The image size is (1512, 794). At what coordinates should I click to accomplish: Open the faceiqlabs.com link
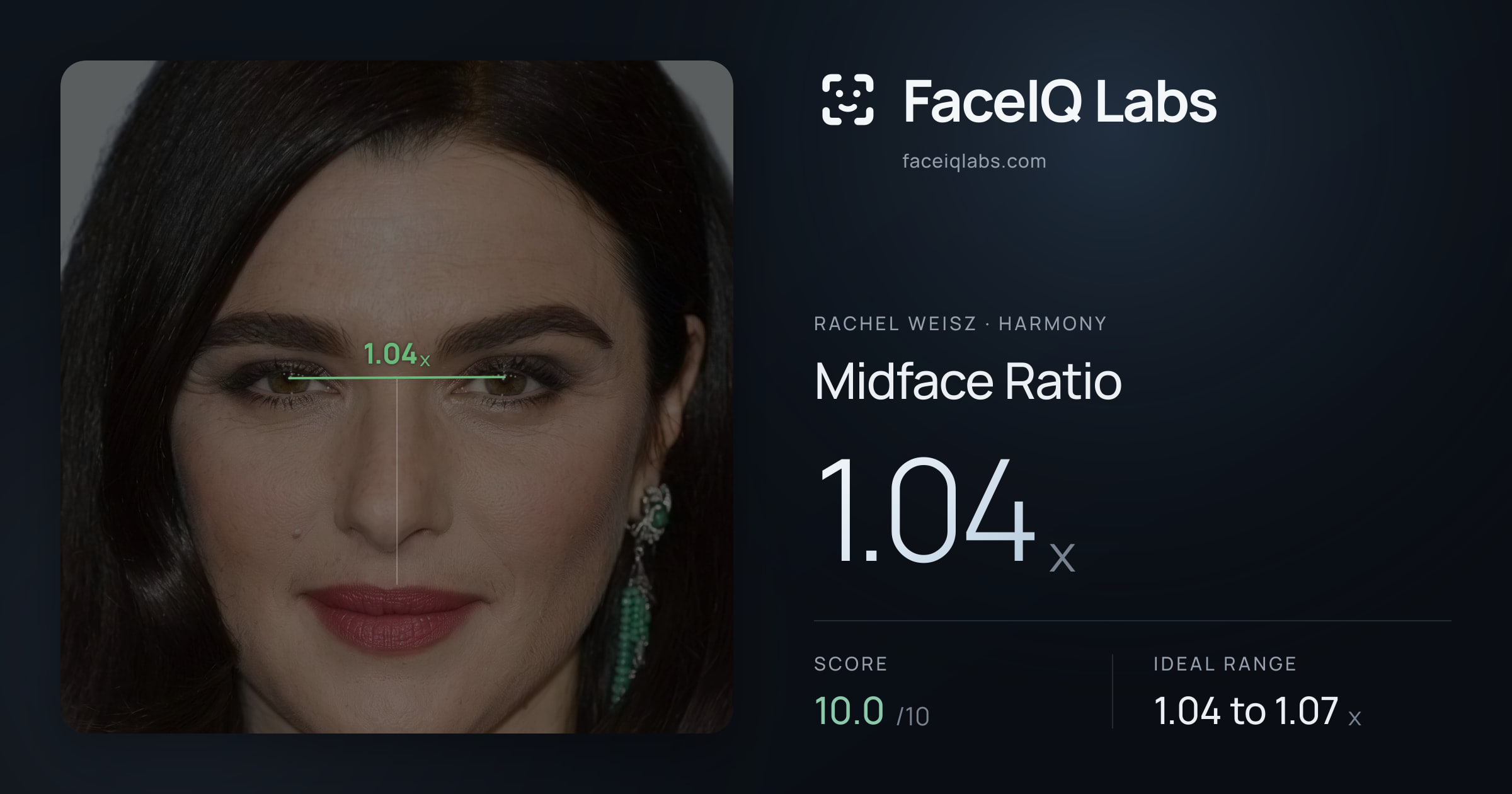[974, 161]
